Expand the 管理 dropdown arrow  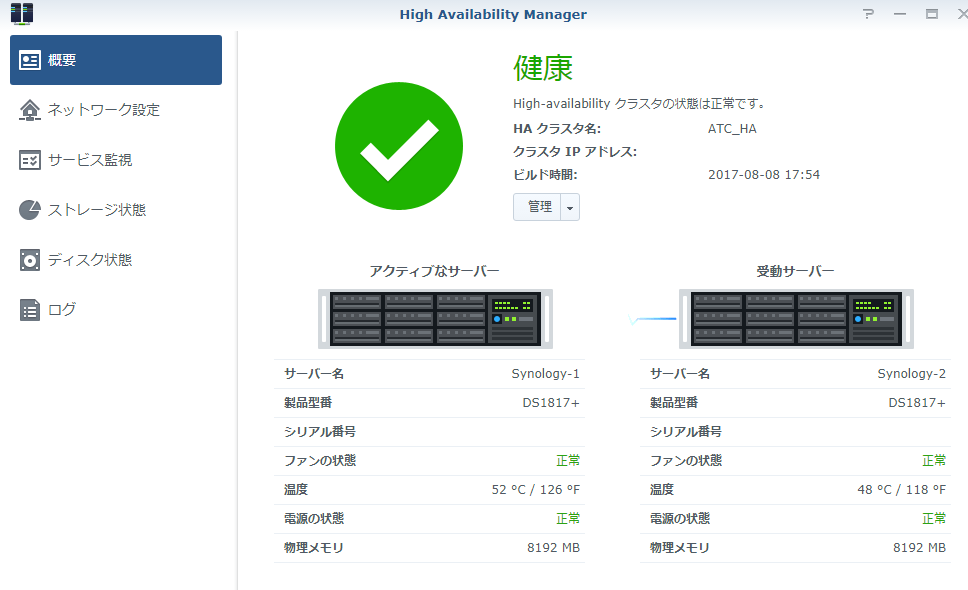point(570,207)
